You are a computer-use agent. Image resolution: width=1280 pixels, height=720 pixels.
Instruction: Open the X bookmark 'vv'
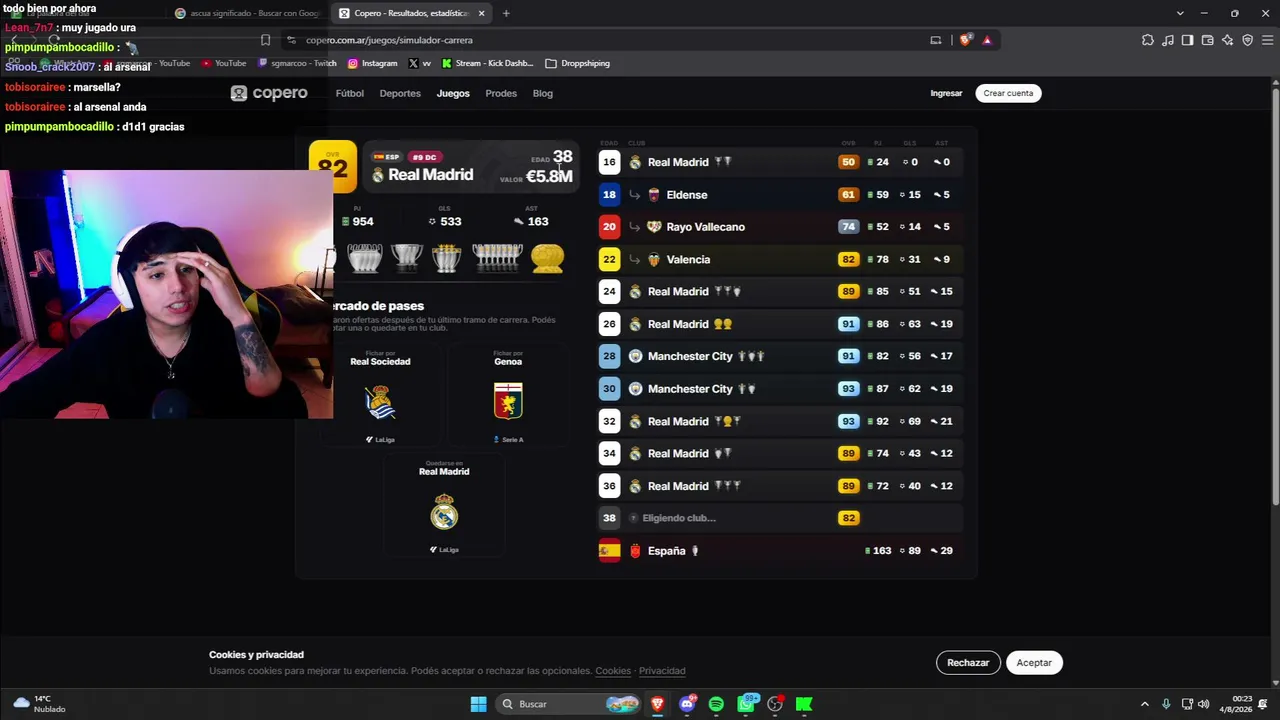pos(420,63)
